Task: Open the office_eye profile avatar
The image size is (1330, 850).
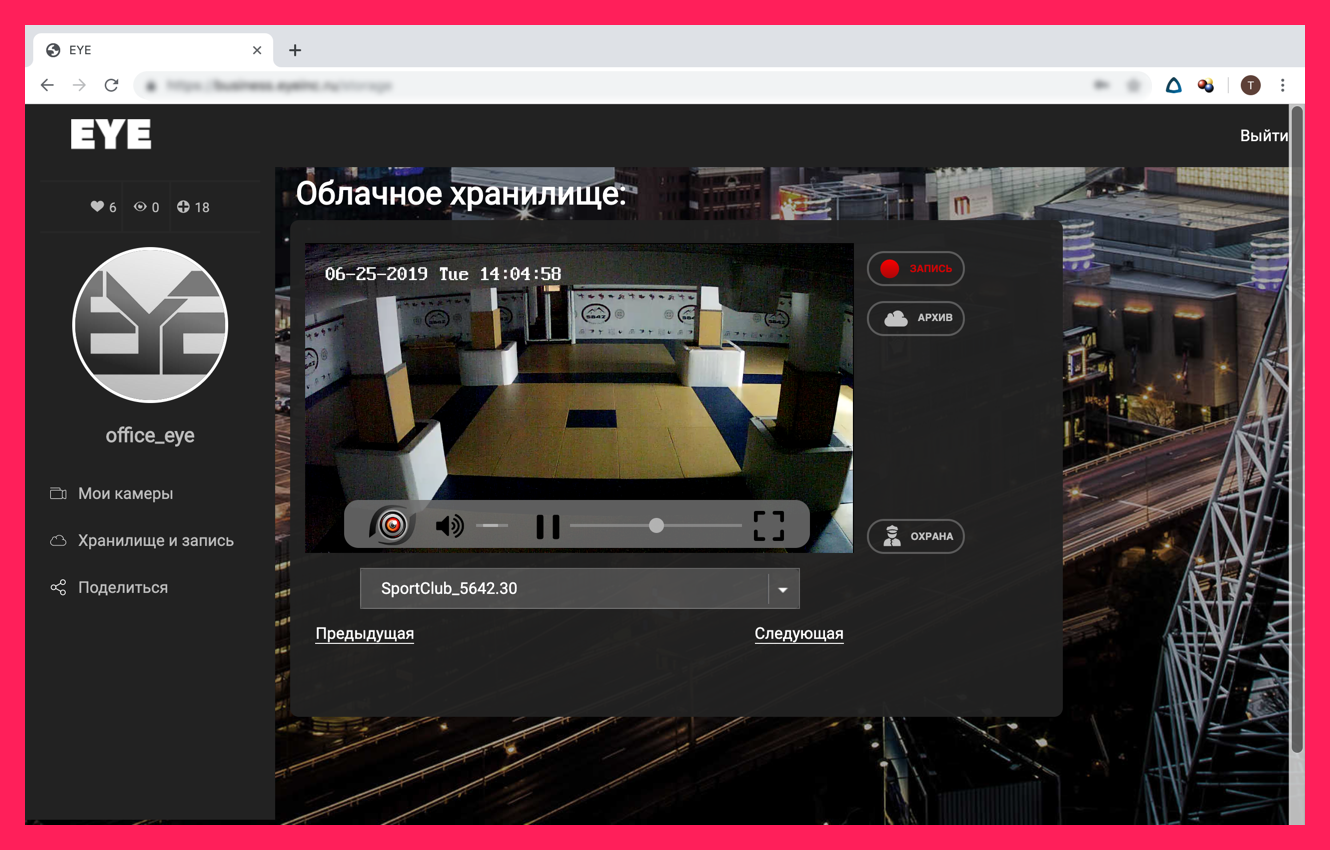Action: [x=150, y=325]
